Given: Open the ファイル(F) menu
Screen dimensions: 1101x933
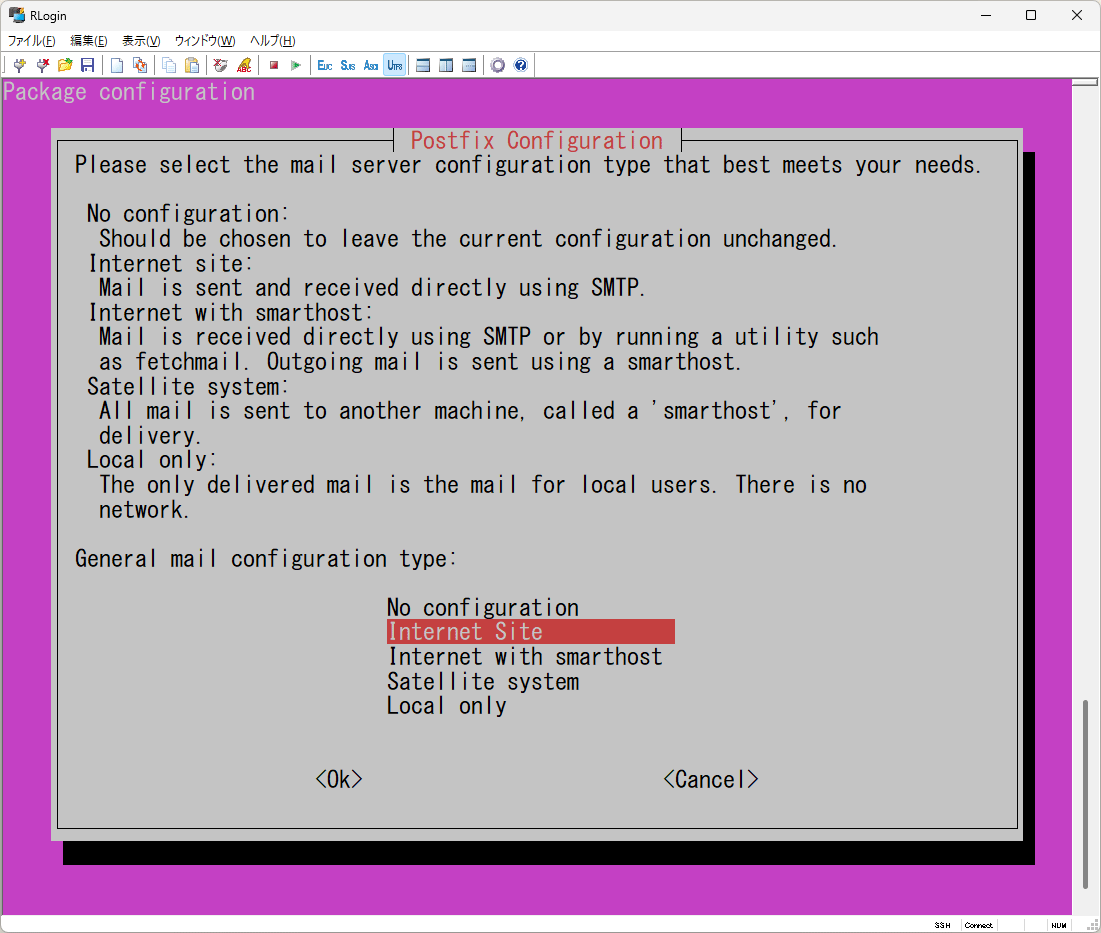Looking at the screenshot, I should (32, 41).
